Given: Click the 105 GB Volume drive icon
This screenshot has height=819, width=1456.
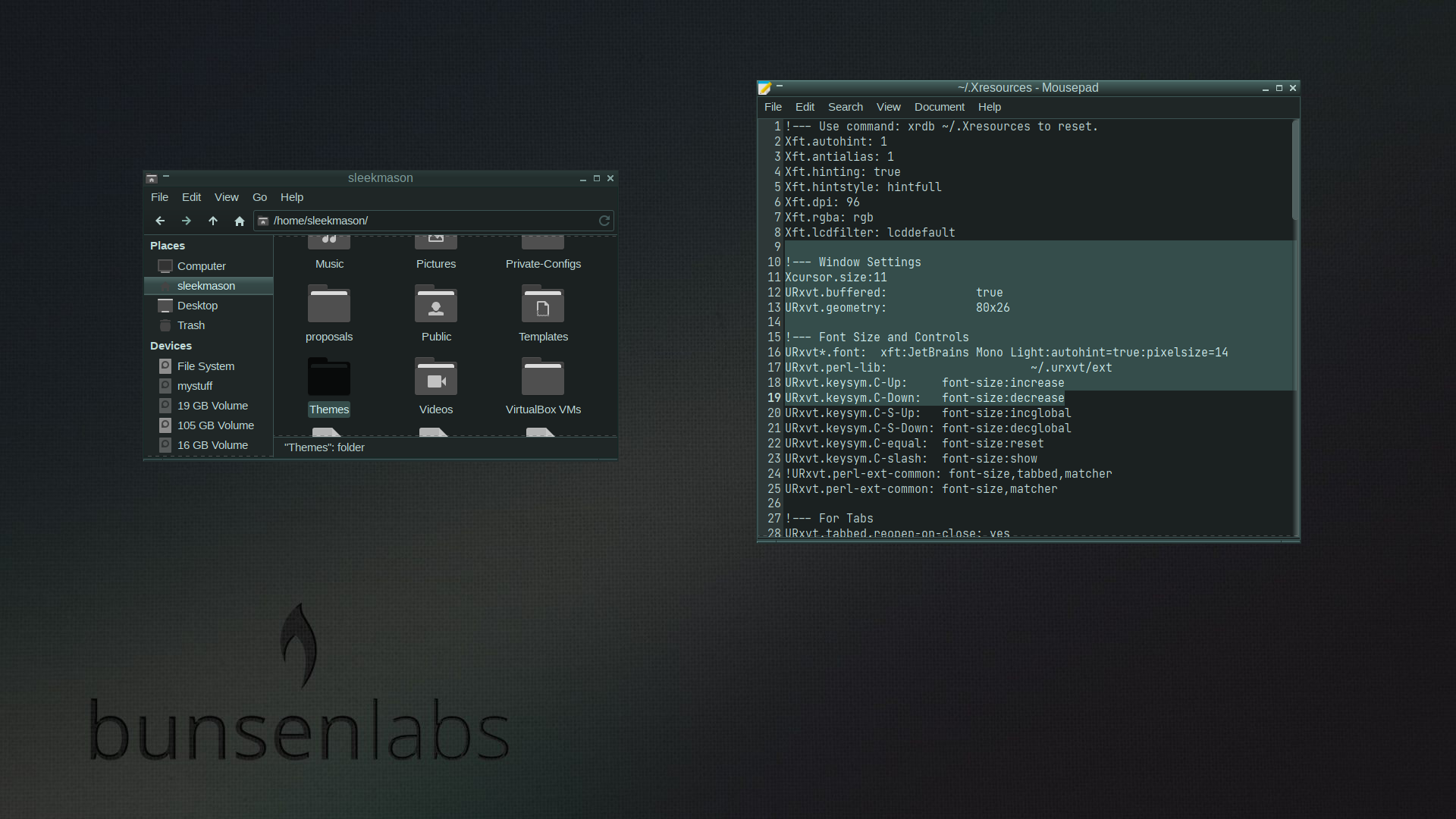Looking at the screenshot, I should 165,425.
